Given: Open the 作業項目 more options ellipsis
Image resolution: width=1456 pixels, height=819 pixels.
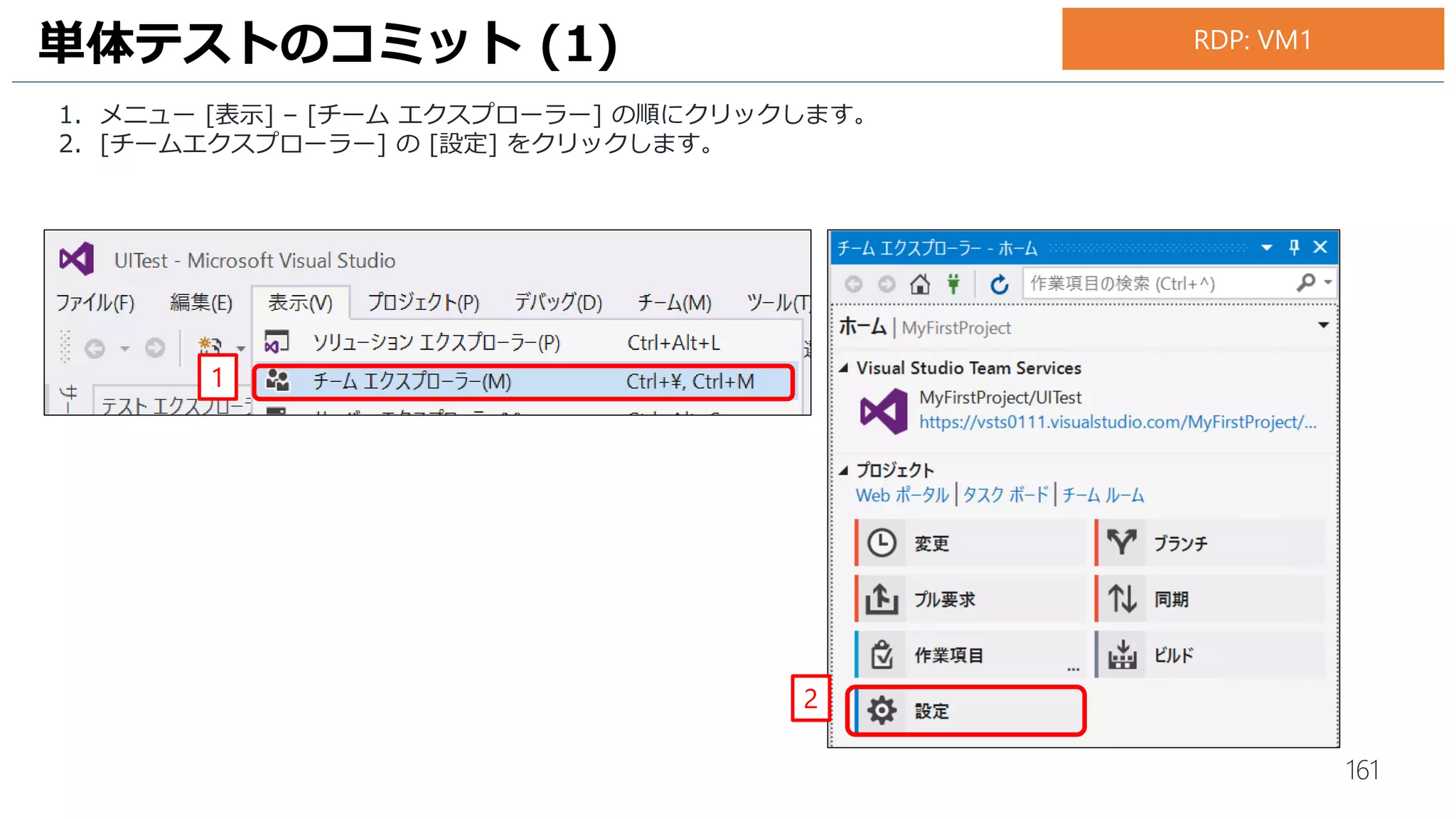Looking at the screenshot, I should (1074, 669).
